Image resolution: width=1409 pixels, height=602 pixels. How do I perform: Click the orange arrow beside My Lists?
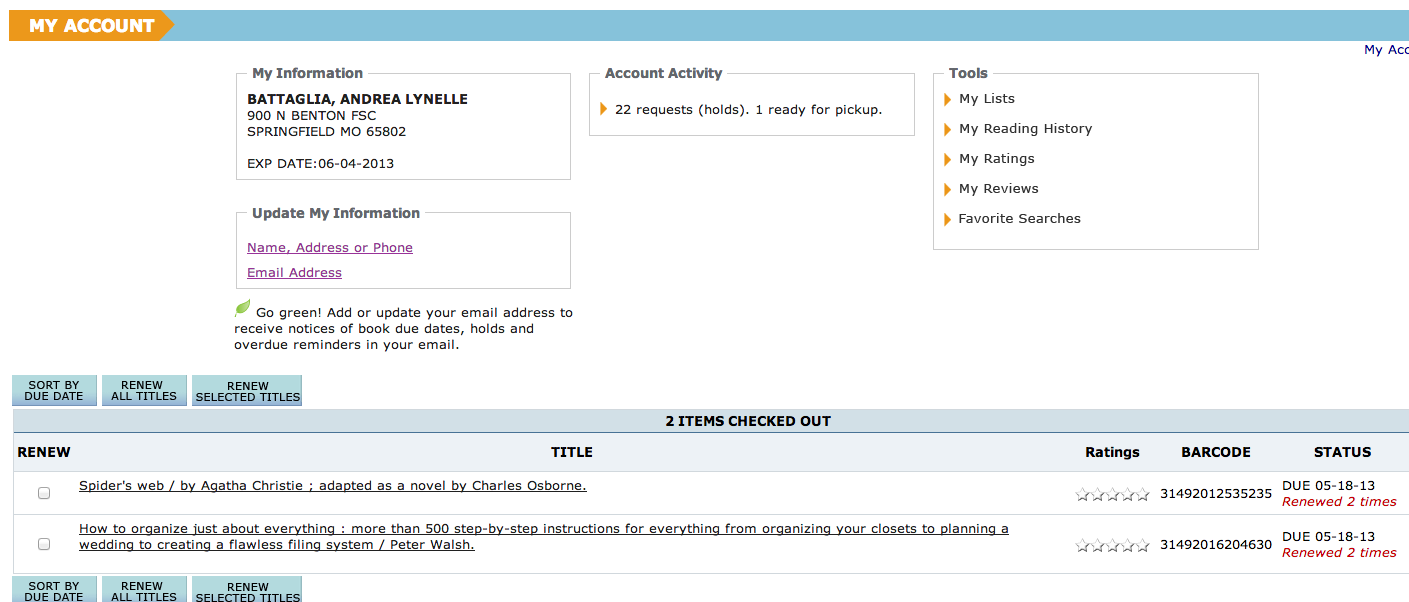947,99
